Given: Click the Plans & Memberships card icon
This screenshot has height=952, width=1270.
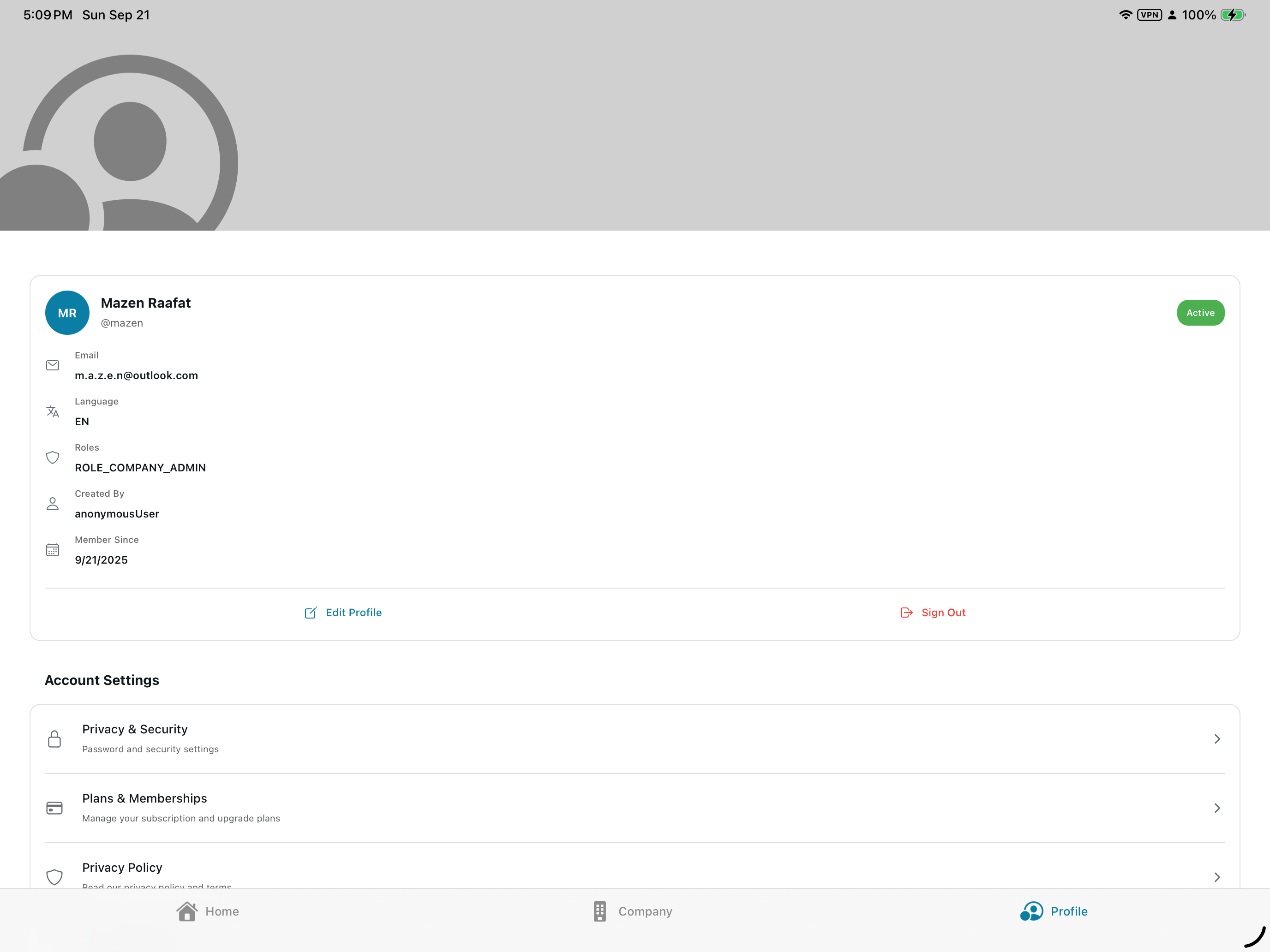Looking at the screenshot, I should (54, 808).
